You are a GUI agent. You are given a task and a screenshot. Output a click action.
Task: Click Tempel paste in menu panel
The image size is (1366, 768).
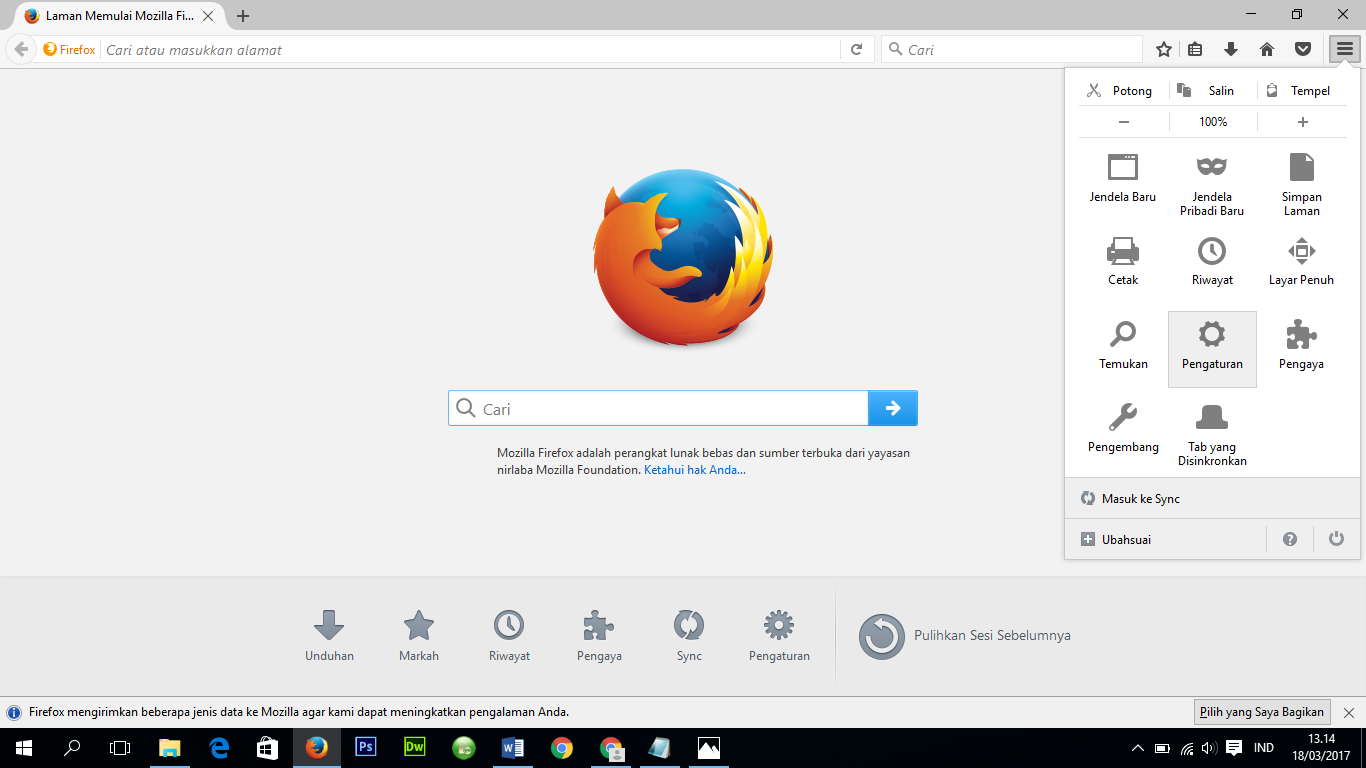coord(1301,90)
